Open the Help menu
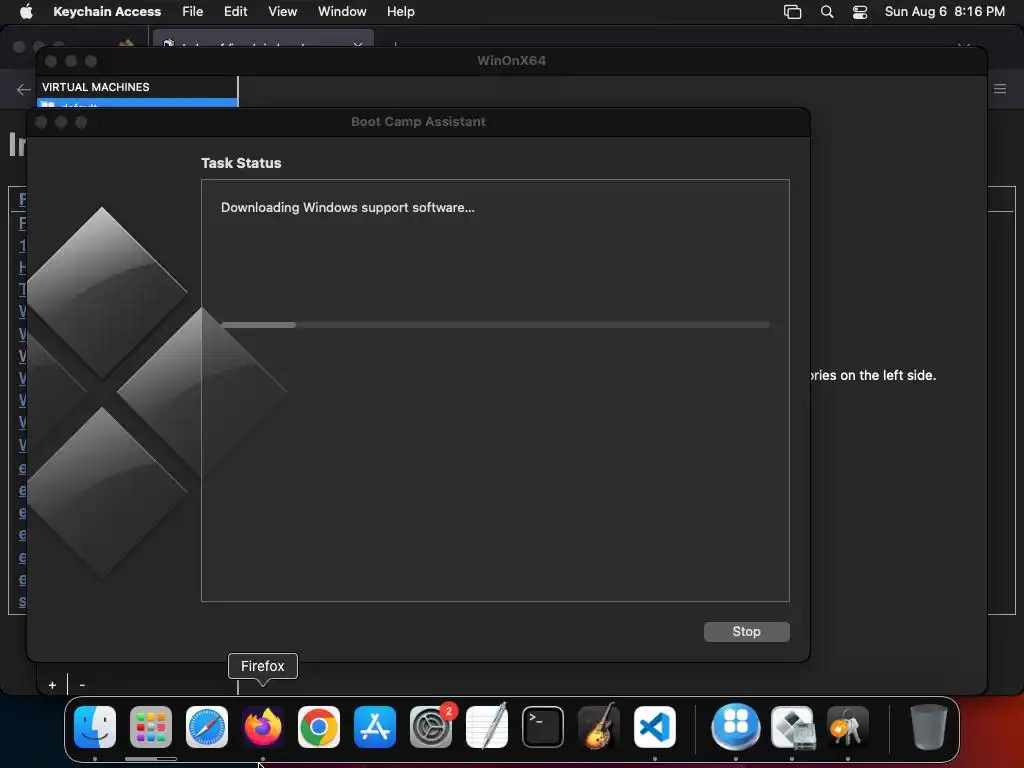The image size is (1024, 768). 400,12
